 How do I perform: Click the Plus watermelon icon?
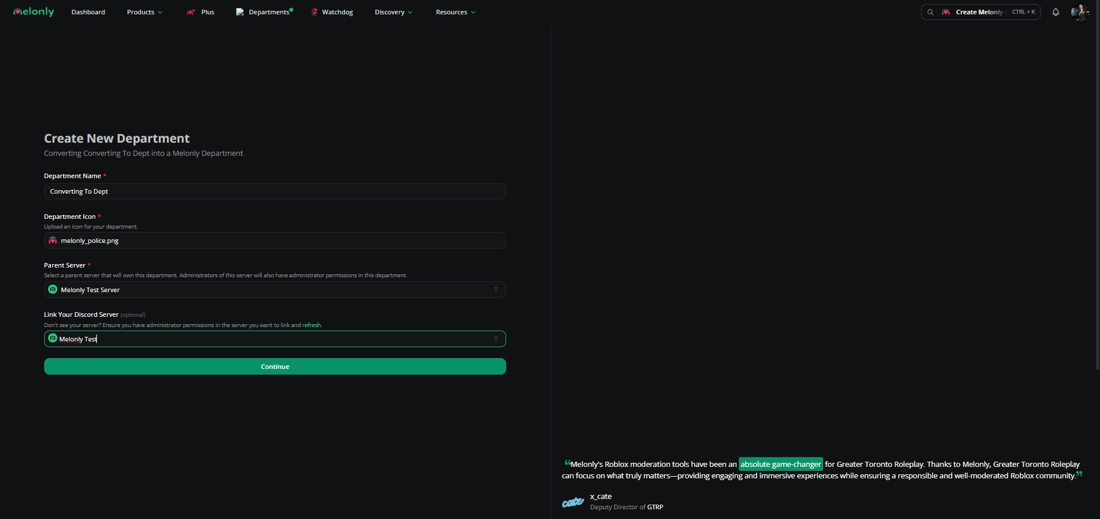(x=191, y=12)
